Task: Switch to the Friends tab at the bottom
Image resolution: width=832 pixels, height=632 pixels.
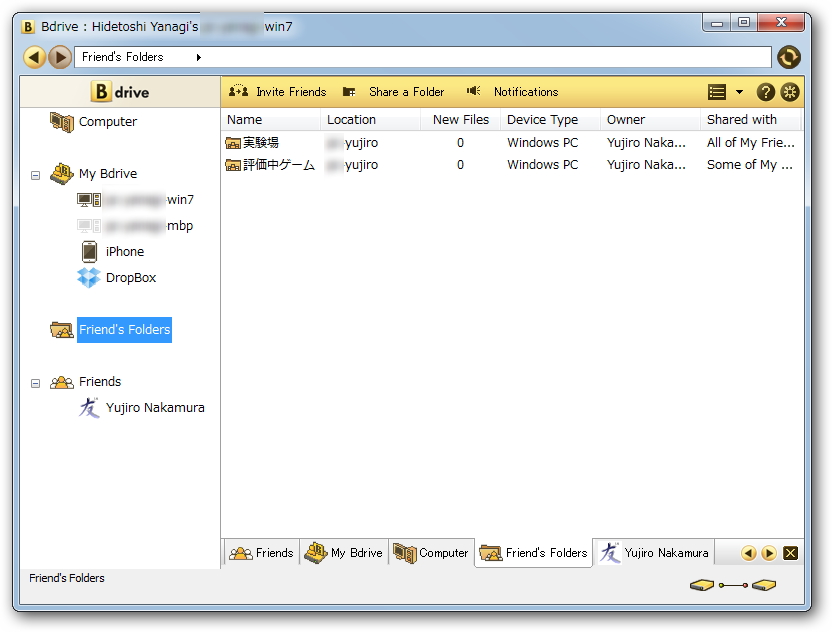Action: tap(261, 552)
